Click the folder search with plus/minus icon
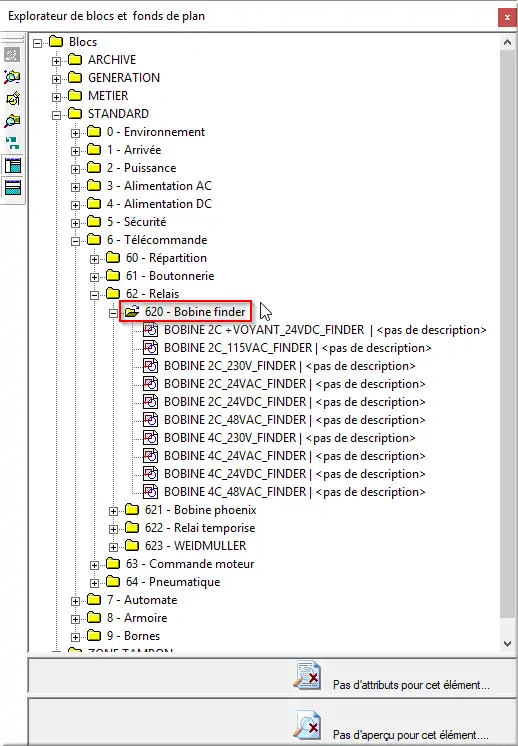Image resolution: width=518 pixels, height=746 pixels. click(12, 77)
